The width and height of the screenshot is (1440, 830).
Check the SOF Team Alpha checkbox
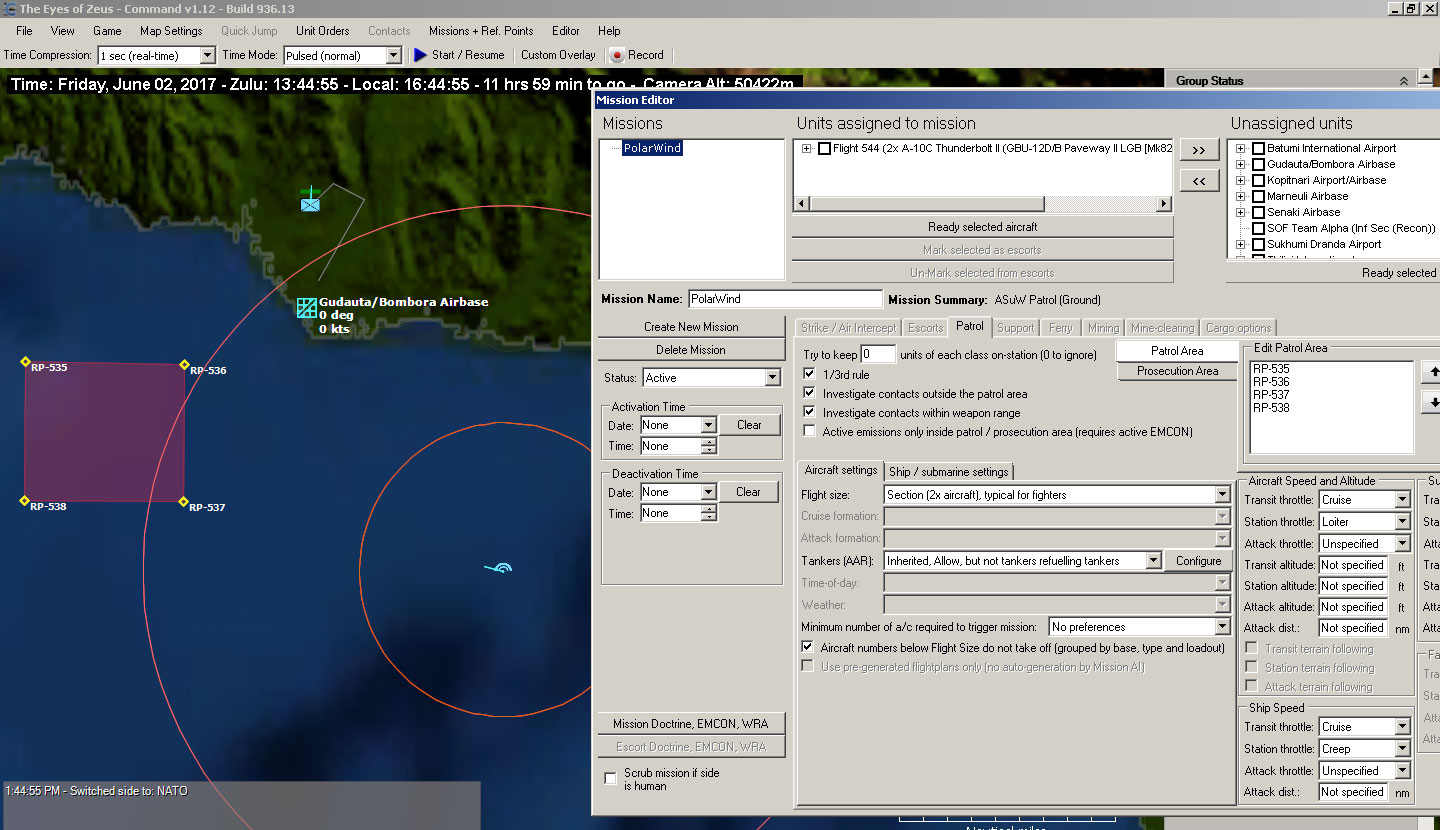pos(1258,229)
